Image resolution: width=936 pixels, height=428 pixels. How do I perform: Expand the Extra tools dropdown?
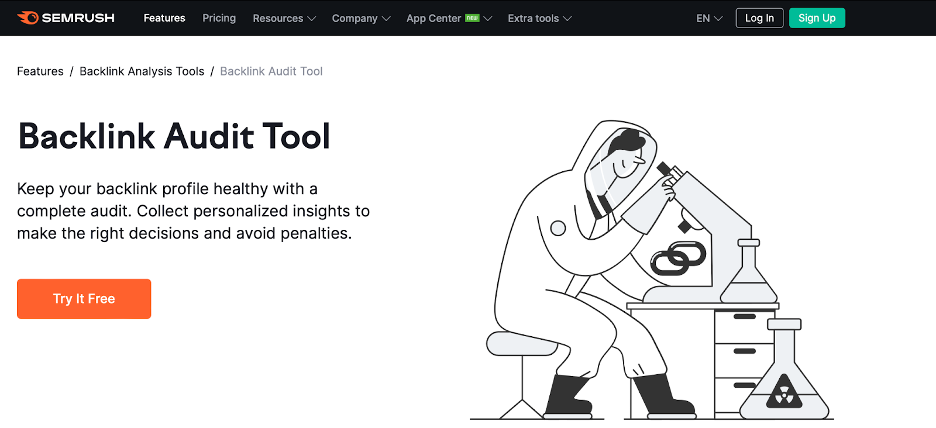540,18
